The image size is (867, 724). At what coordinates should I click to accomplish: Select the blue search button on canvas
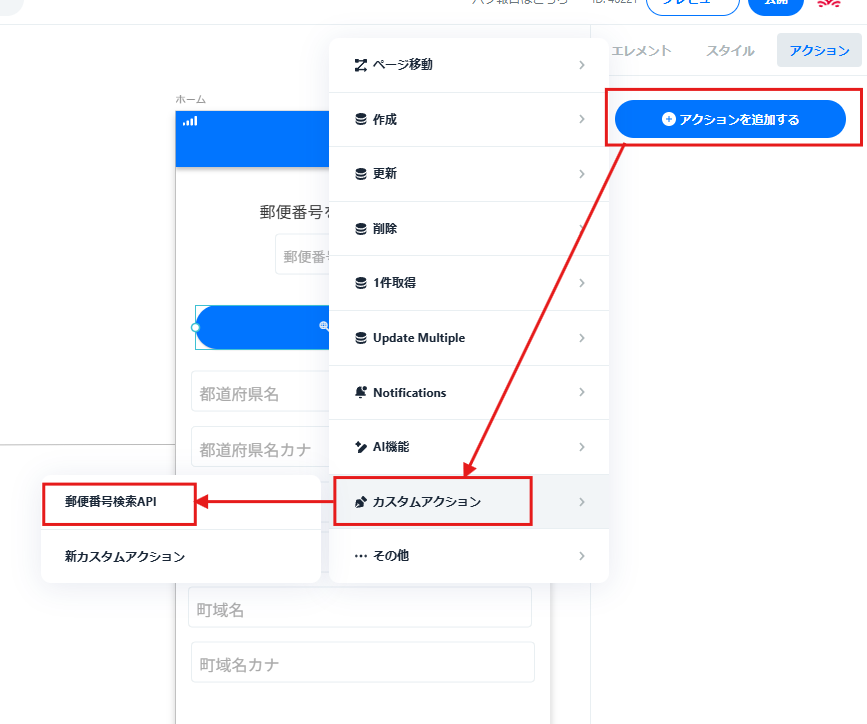[x=263, y=327]
